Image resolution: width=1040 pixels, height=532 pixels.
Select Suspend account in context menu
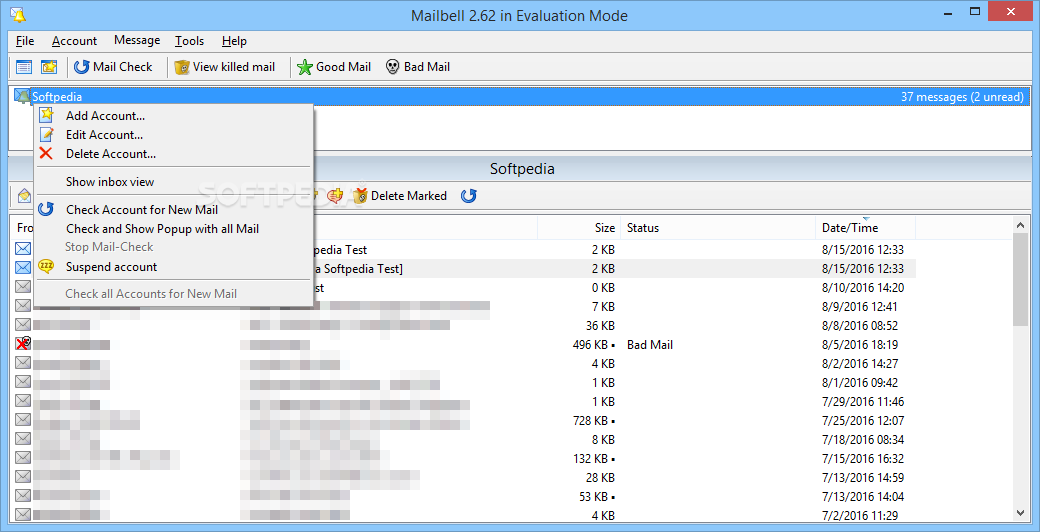[x=173, y=267]
